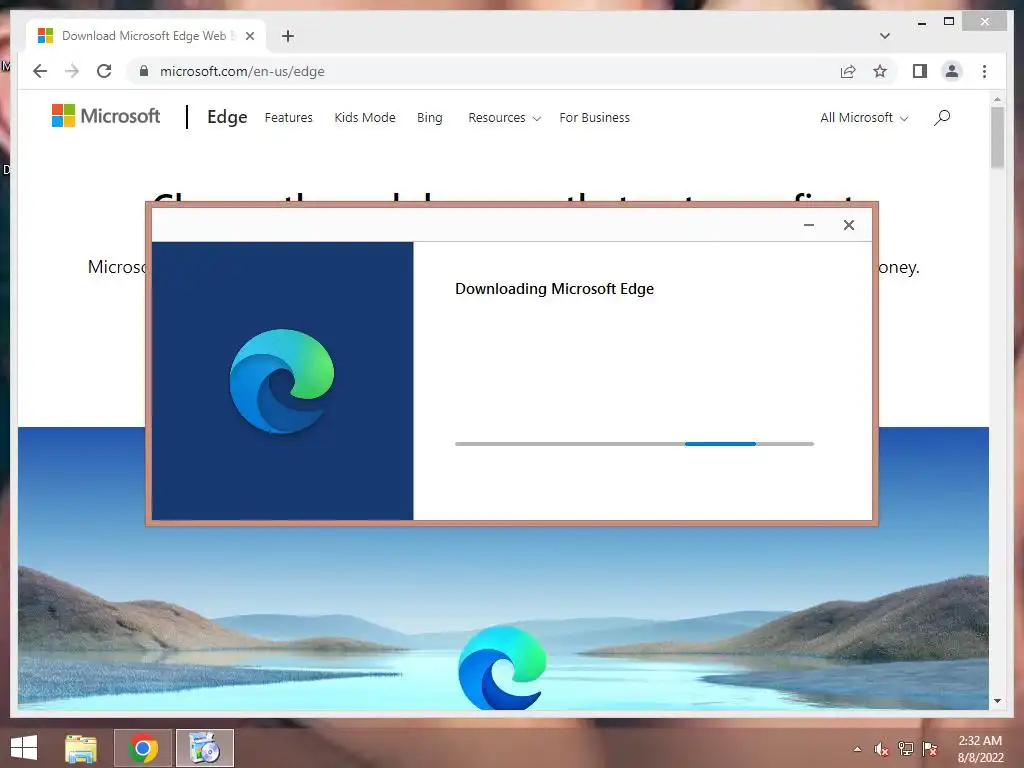Viewport: 1024px width, 768px height.
Task: Expand the Resources dropdown
Action: (504, 118)
